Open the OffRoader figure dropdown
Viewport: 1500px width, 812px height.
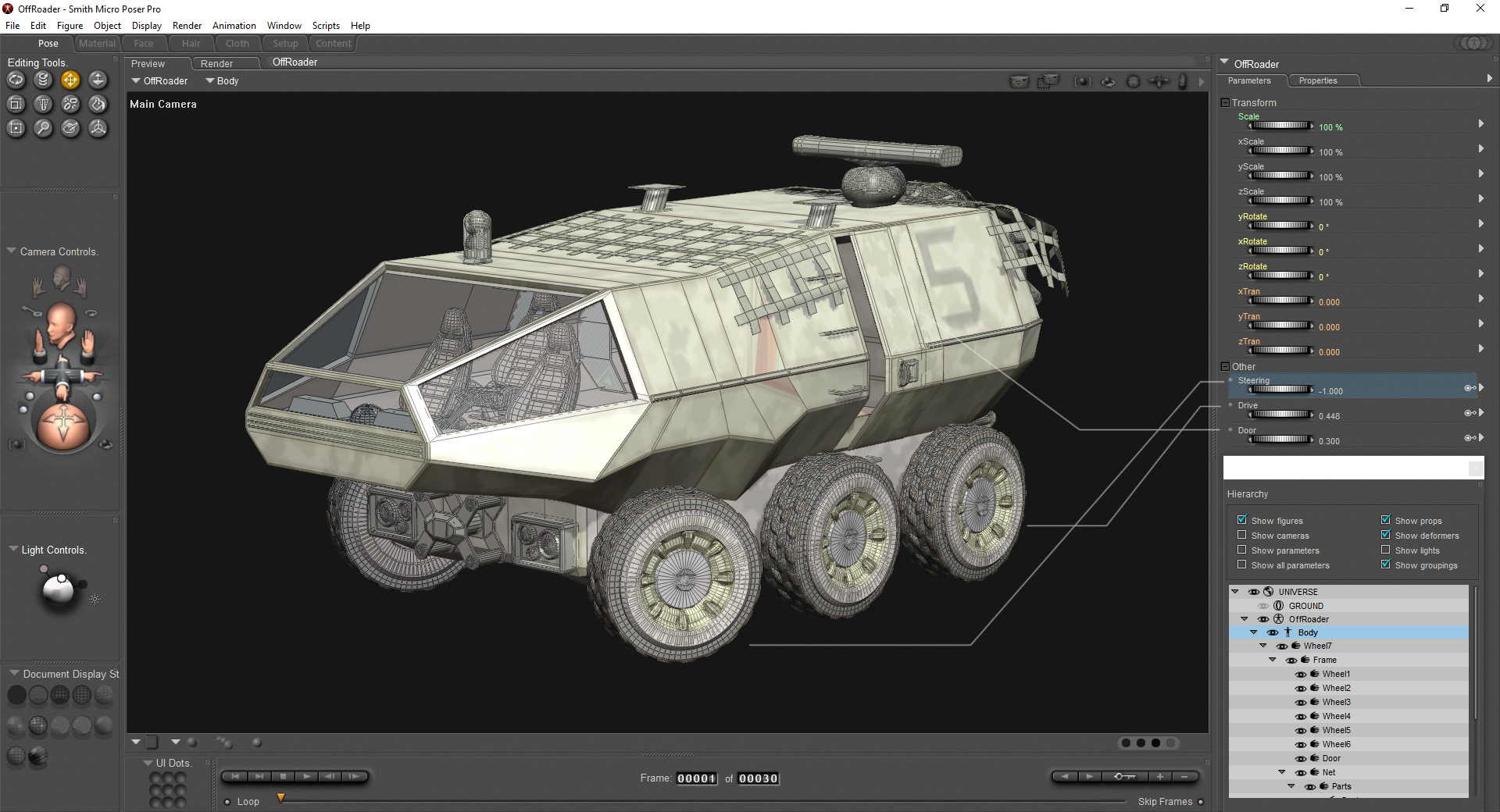click(x=159, y=81)
